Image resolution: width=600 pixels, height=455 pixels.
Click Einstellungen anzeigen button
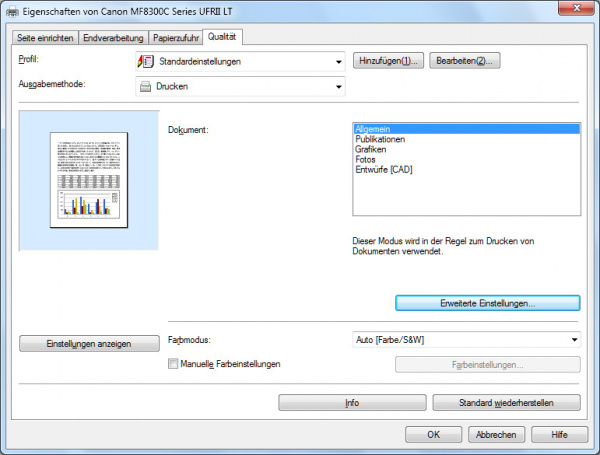88,343
